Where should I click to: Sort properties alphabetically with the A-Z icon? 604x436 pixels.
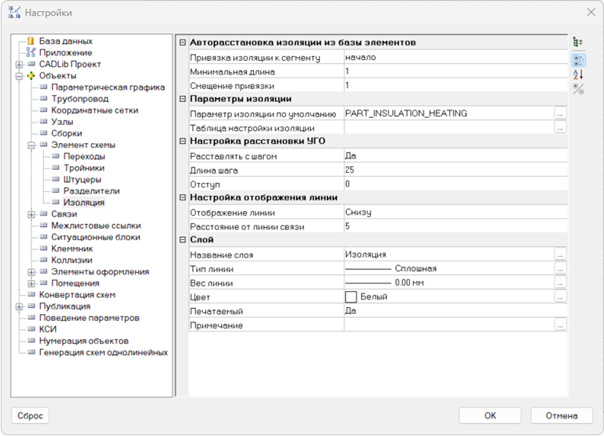[578, 74]
